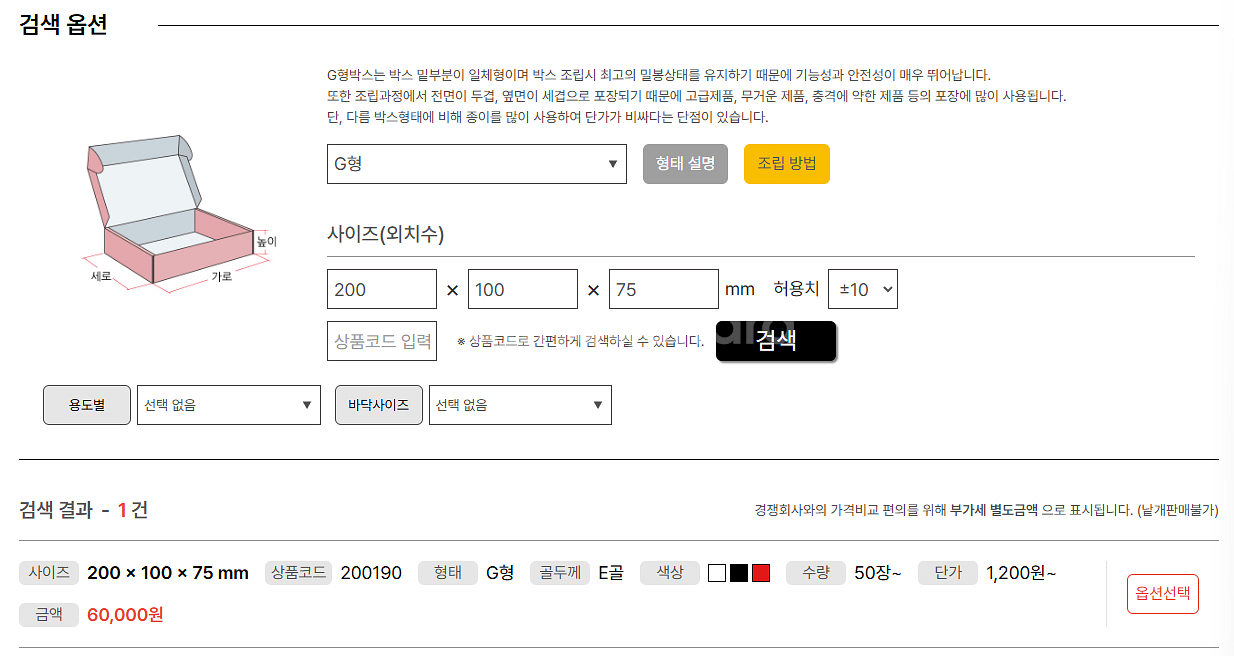Screen dimensions: 1234x656
Task: Click the 사이즈(외치수) heading
Action: 386,234
